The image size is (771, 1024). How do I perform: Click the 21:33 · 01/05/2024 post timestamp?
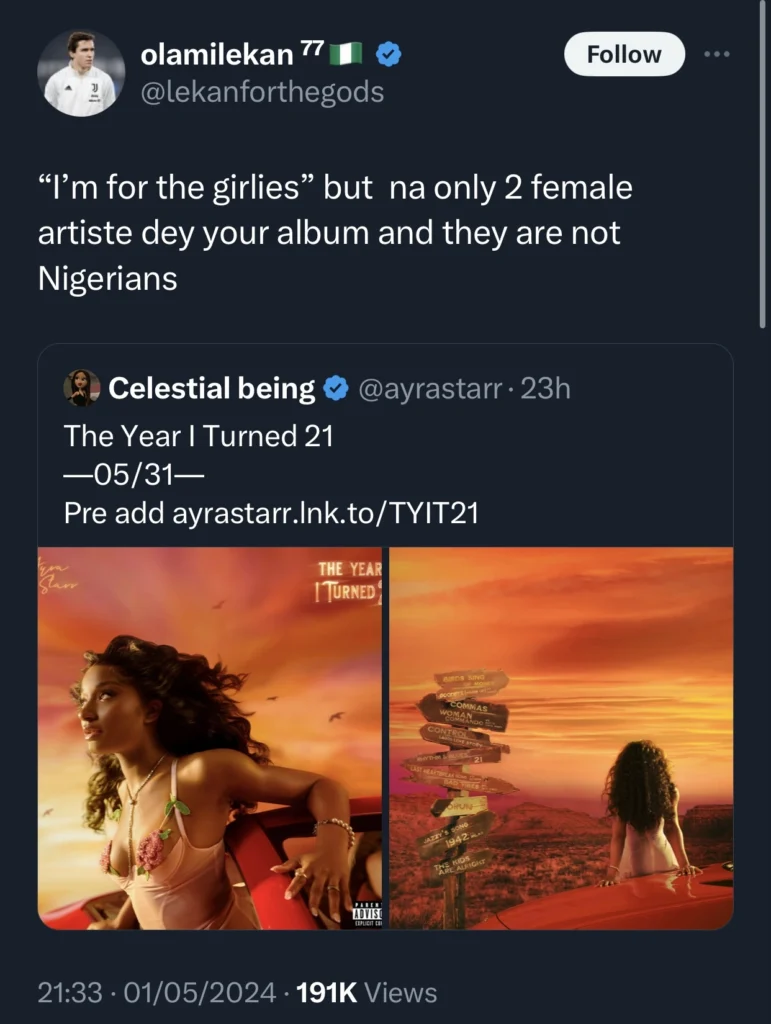157,993
